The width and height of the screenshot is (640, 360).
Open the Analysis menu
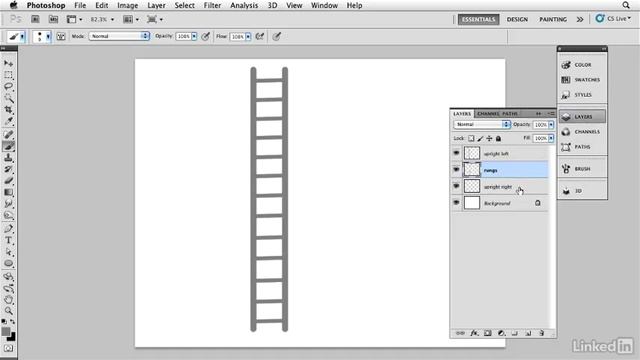244,5
